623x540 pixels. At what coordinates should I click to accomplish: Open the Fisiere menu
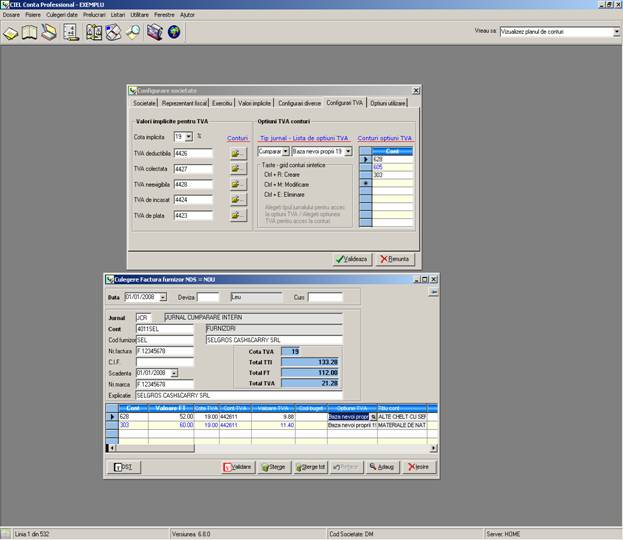[x=33, y=15]
